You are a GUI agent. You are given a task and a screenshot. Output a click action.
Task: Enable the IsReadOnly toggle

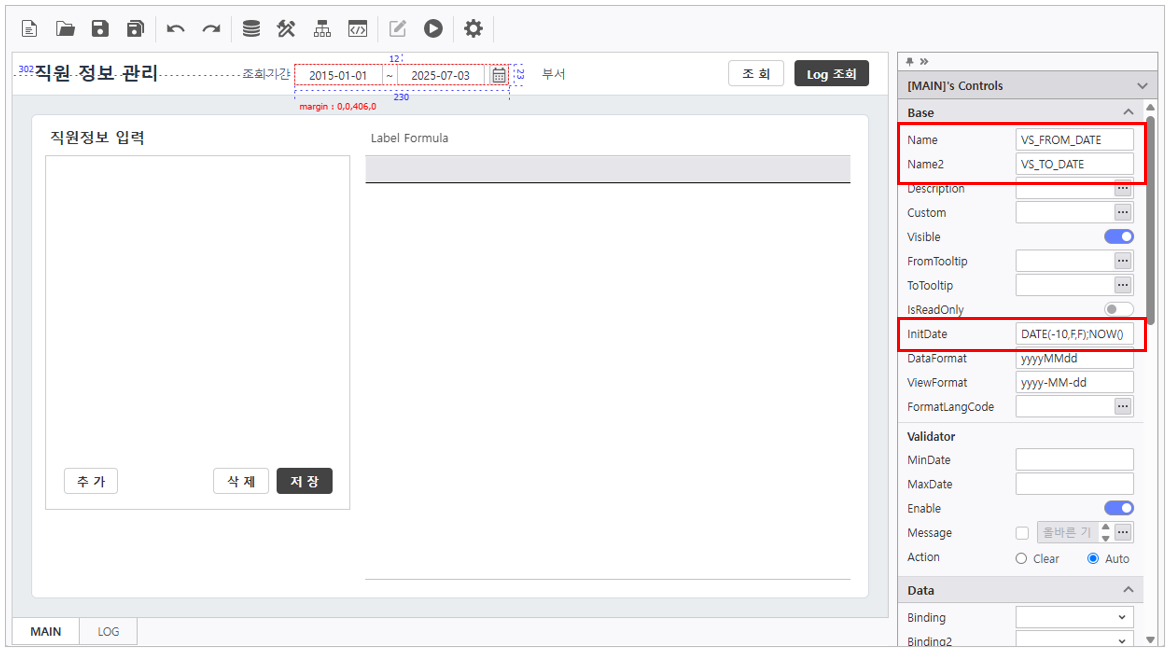(1118, 310)
